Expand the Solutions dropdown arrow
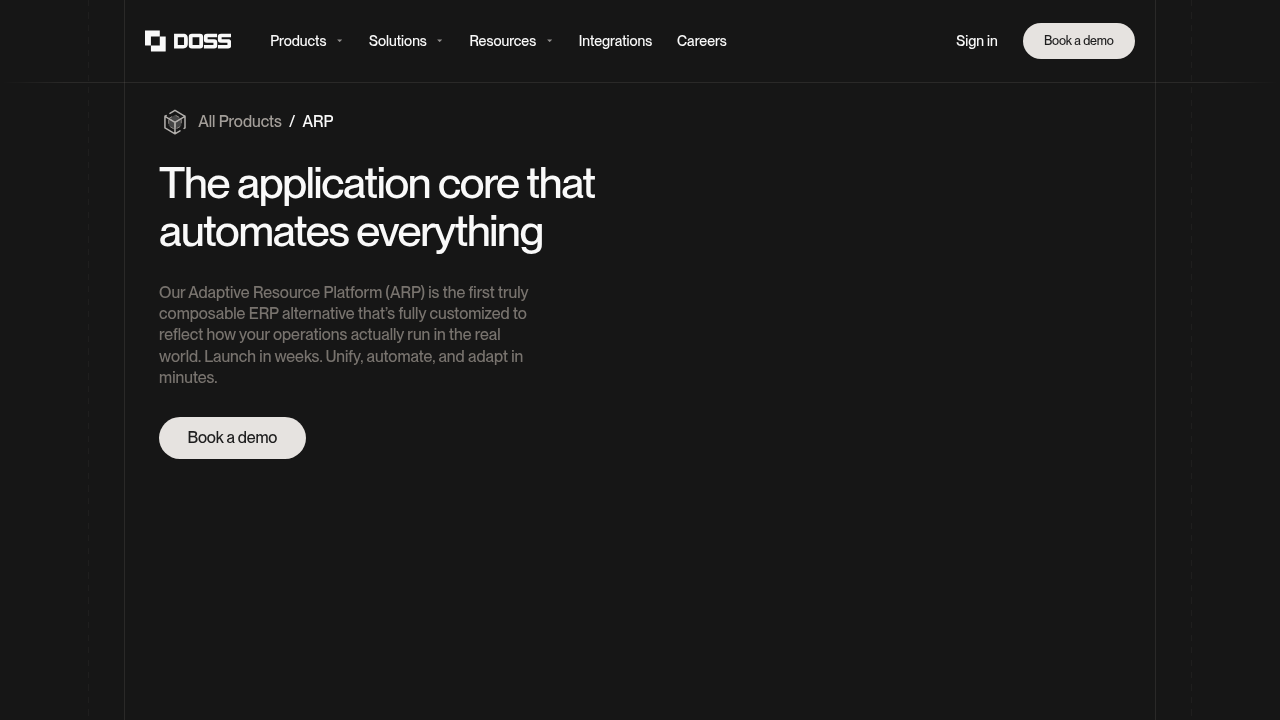This screenshot has height=720, width=1280. (x=440, y=41)
